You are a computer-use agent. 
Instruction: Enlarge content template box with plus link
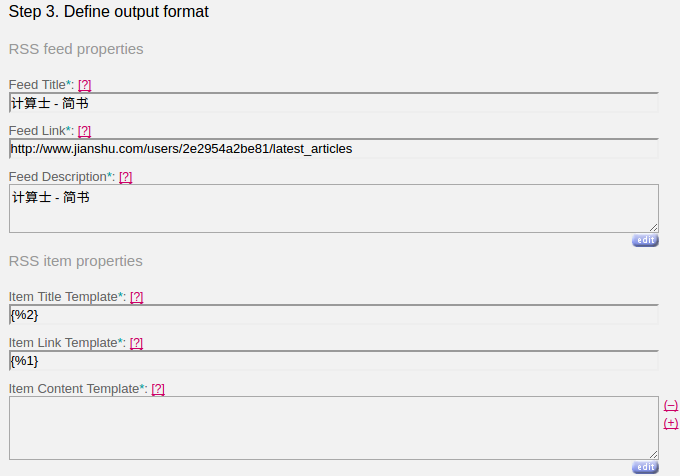click(670, 423)
